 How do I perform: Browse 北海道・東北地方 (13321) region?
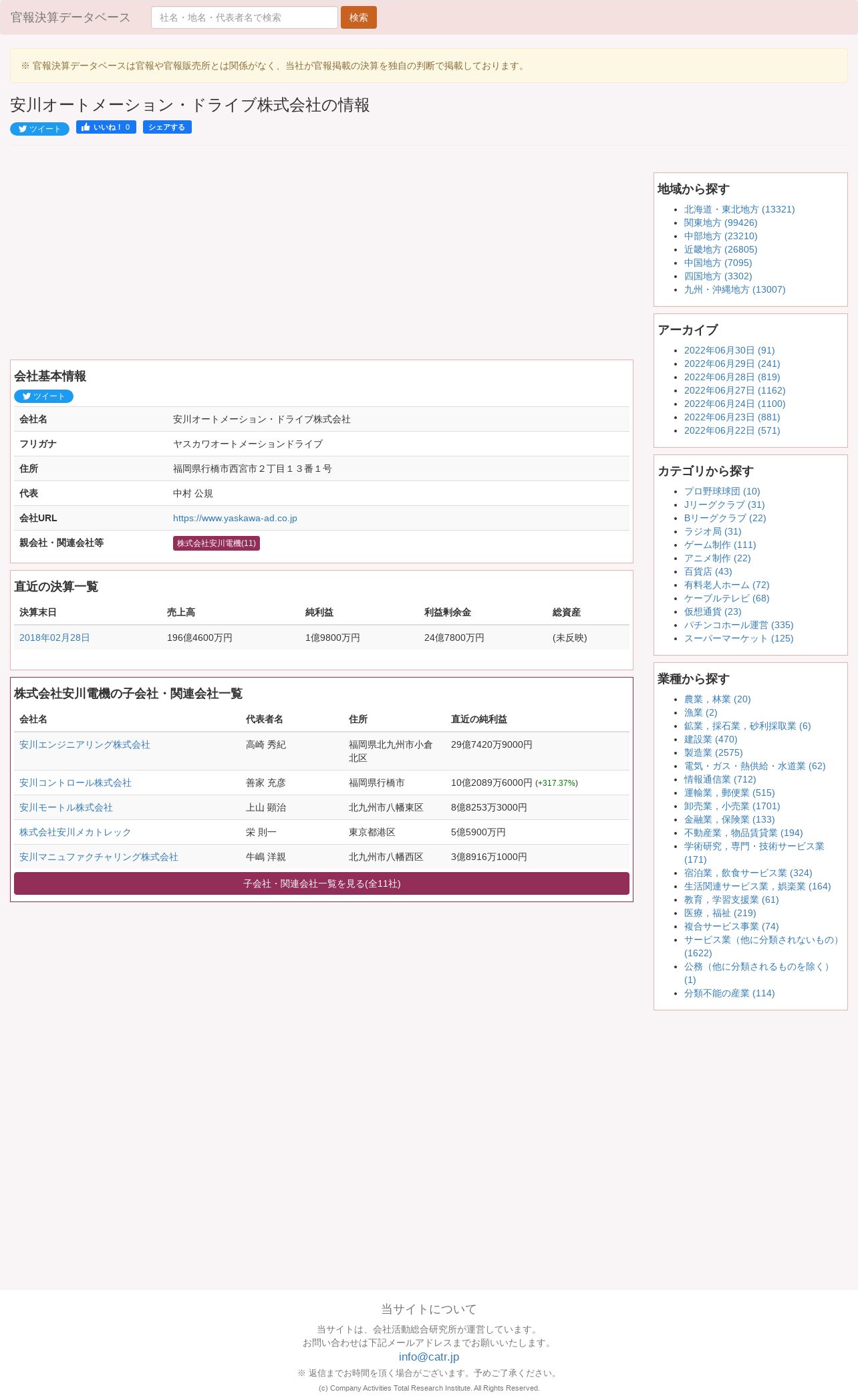click(x=740, y=209)
